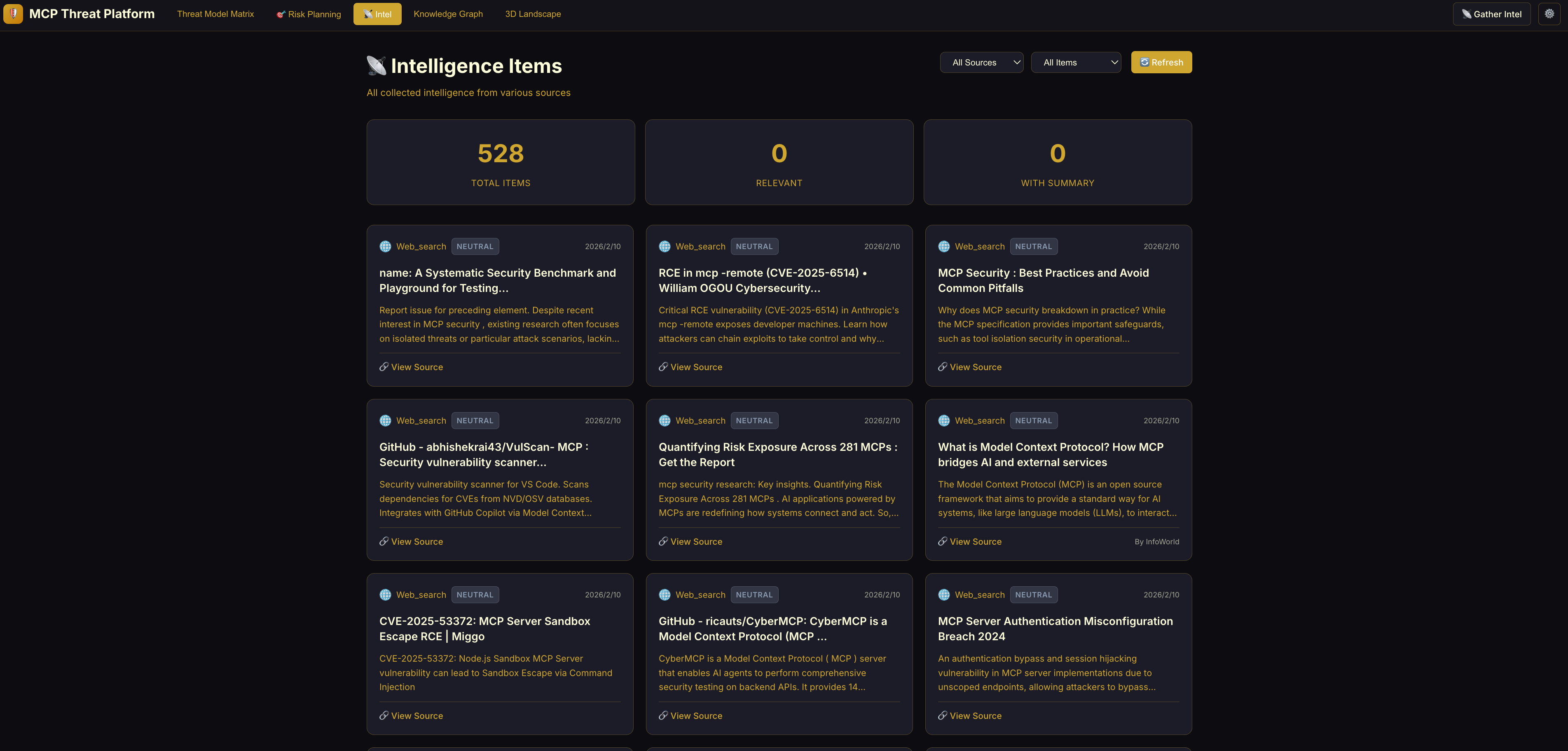Click the 528 Total Items stat card
Viewport: 1568px width, 751px height.
(500, 162)
